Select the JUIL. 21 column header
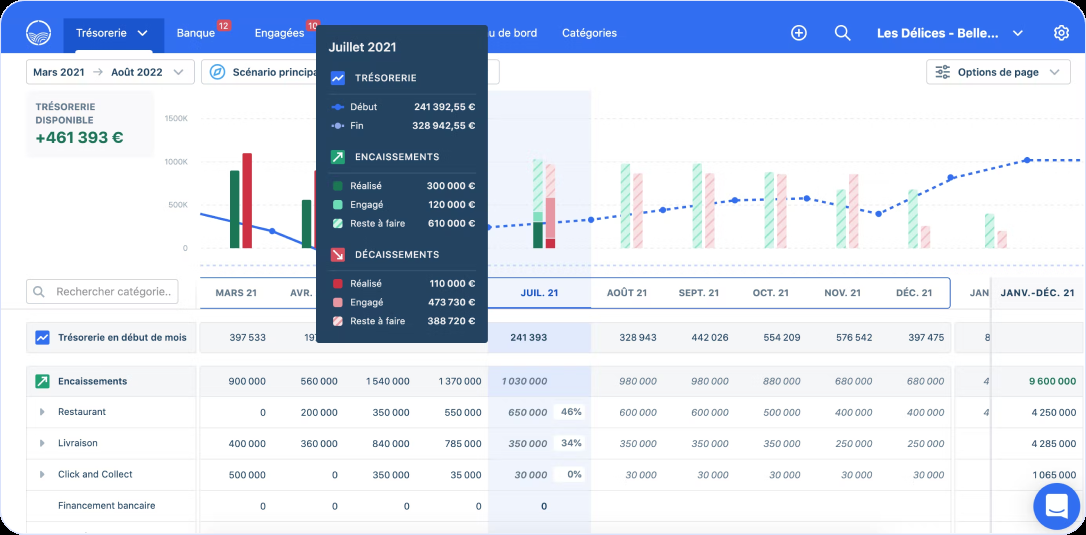Image resolution: width=1086 pixels, height=535 pixels. coord(539,293)
